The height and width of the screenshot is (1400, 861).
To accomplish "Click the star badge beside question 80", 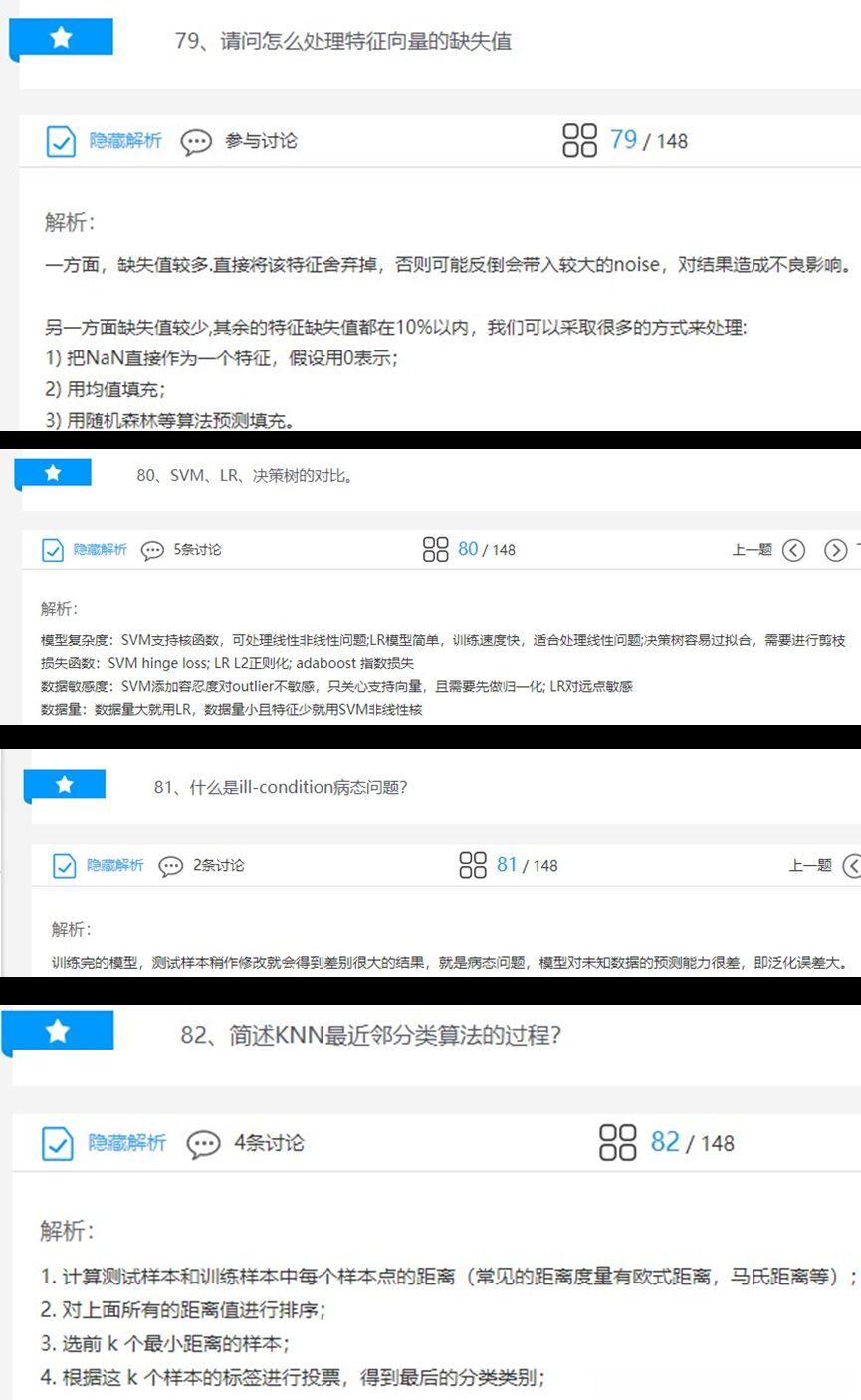I will [53, 473].
